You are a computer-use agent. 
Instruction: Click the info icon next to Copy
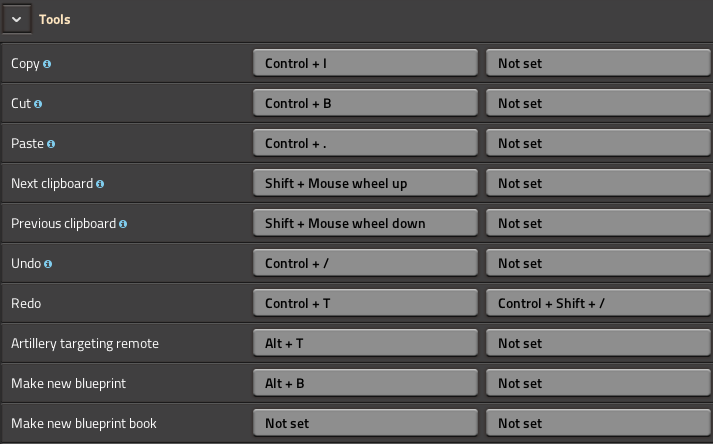pos(47,64)
